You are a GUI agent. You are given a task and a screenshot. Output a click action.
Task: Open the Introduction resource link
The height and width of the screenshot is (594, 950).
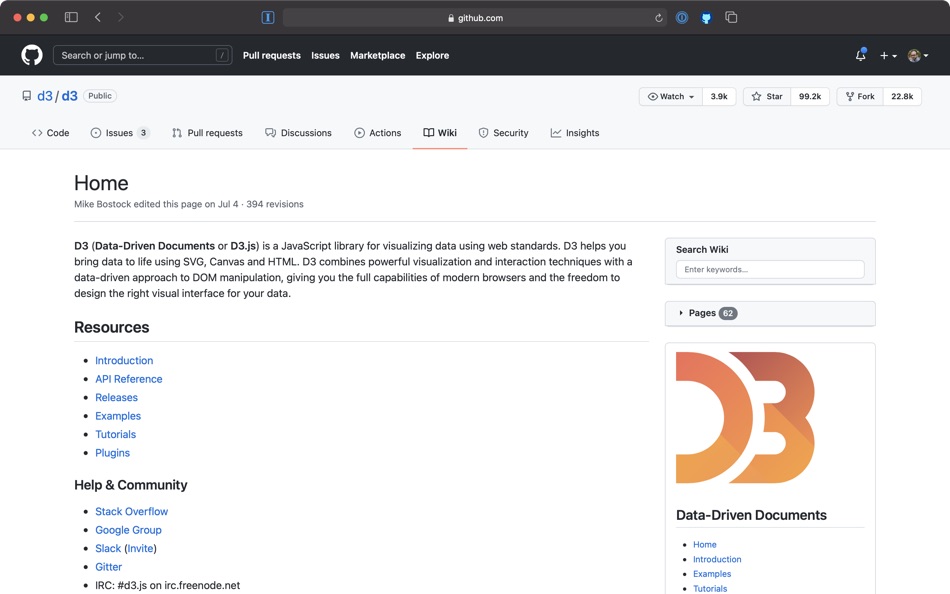click(x=124, y=360)
